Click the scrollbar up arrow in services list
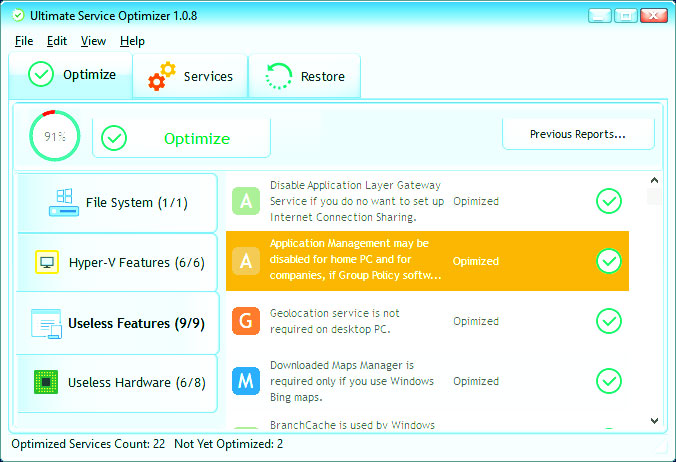Viewport: 676px width, 462px height. coord(654,181)
